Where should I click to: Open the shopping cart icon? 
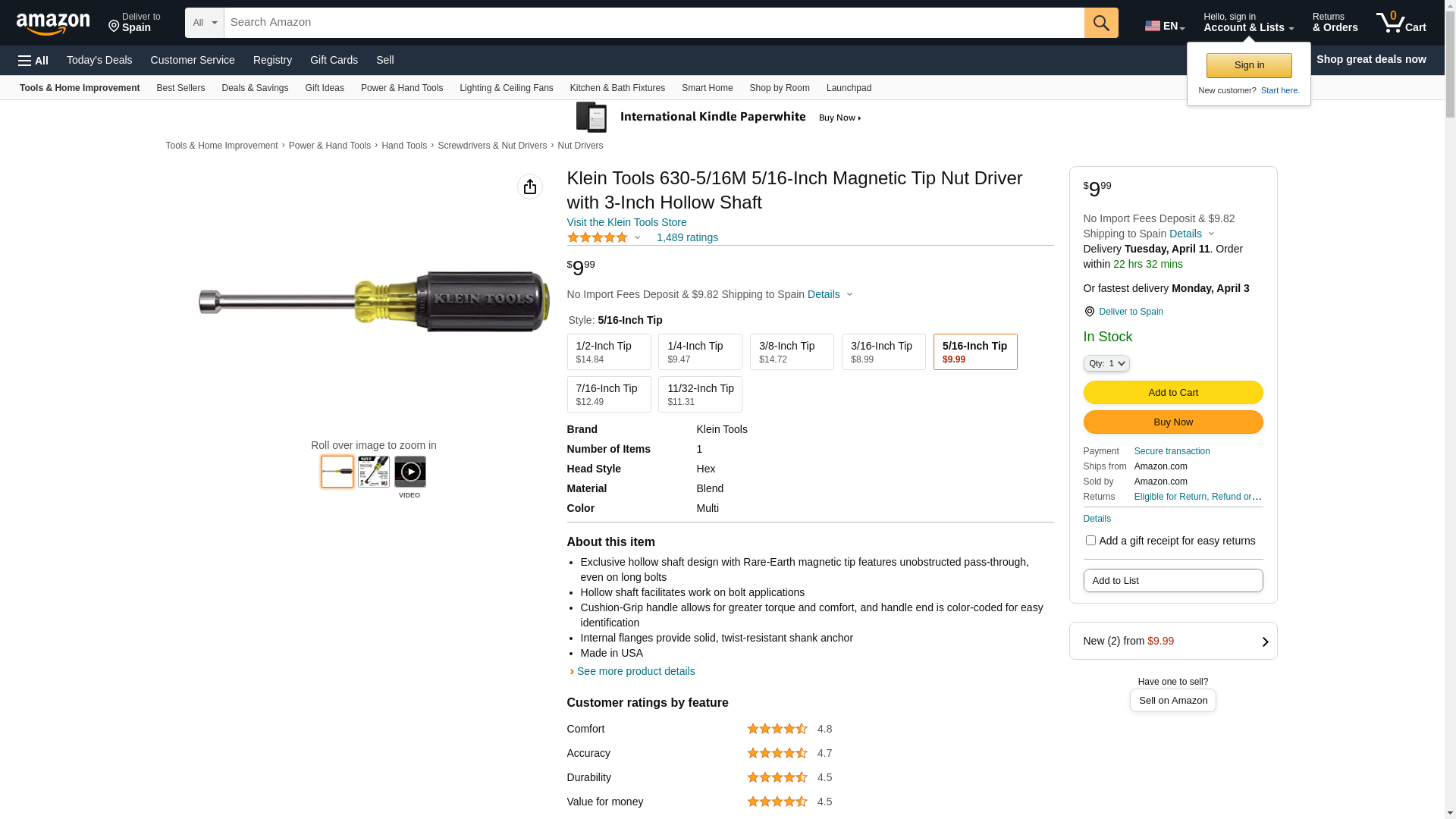(x=1401, y=23)
